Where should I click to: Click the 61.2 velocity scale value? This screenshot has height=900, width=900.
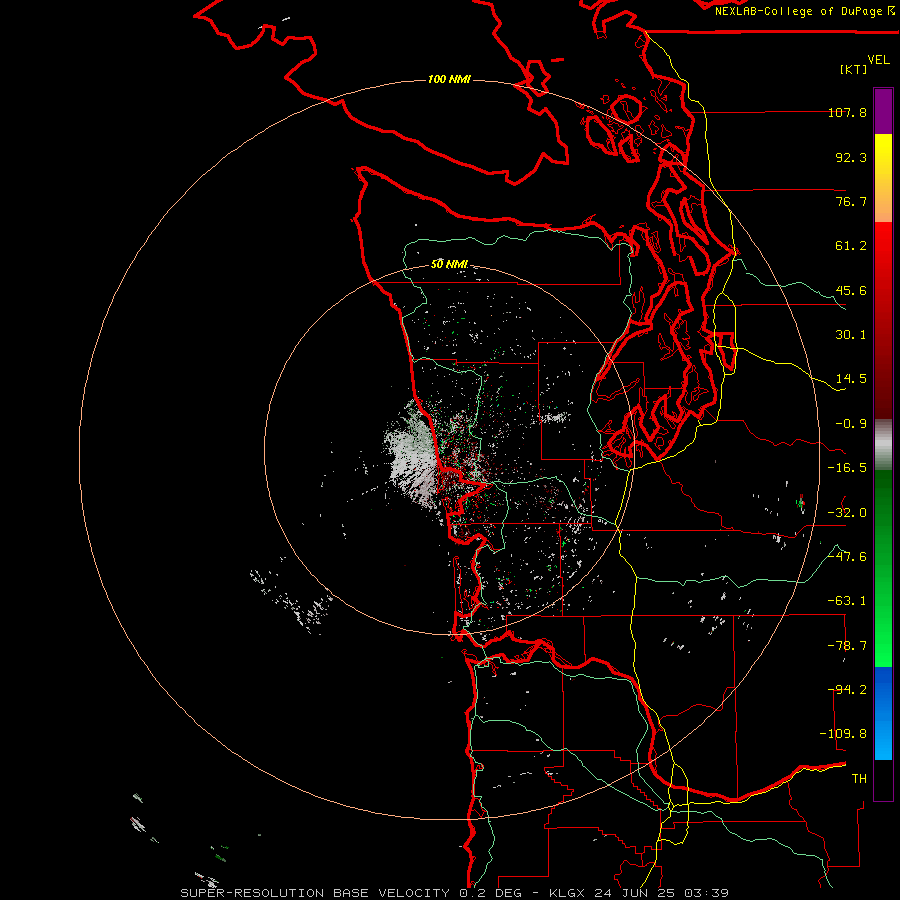coord(851,246)
